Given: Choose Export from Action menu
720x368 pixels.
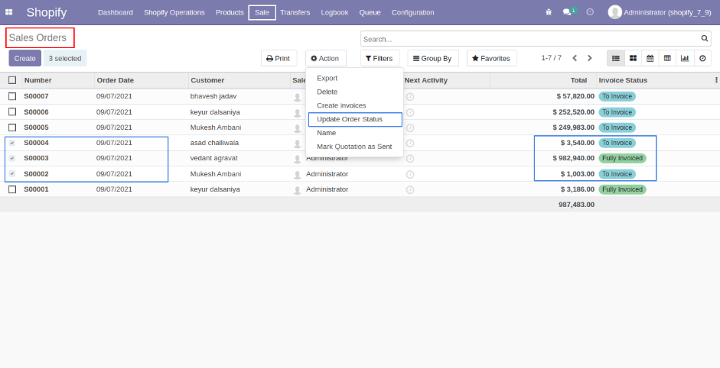Looking at the screenshot, I should tap(327, 78).
